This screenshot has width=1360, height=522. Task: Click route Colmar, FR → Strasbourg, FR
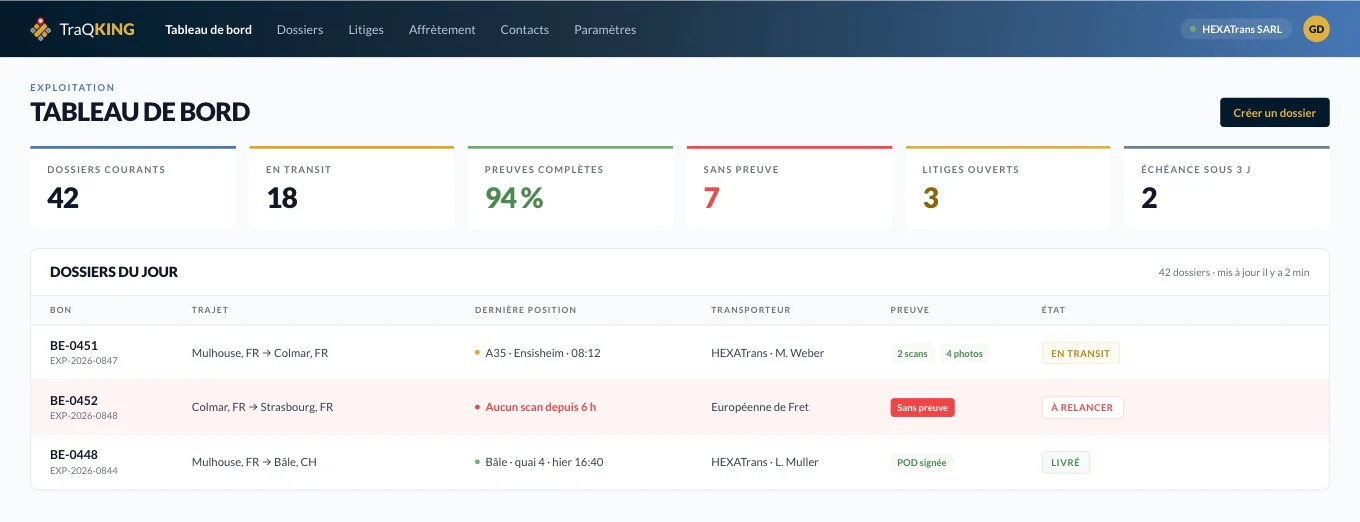[263, 407]
